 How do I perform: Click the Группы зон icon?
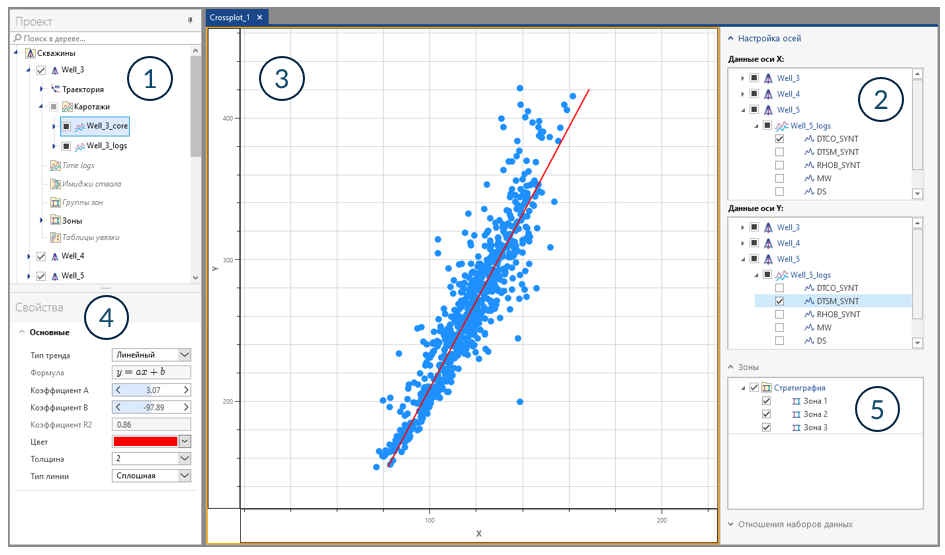[55, 202]
